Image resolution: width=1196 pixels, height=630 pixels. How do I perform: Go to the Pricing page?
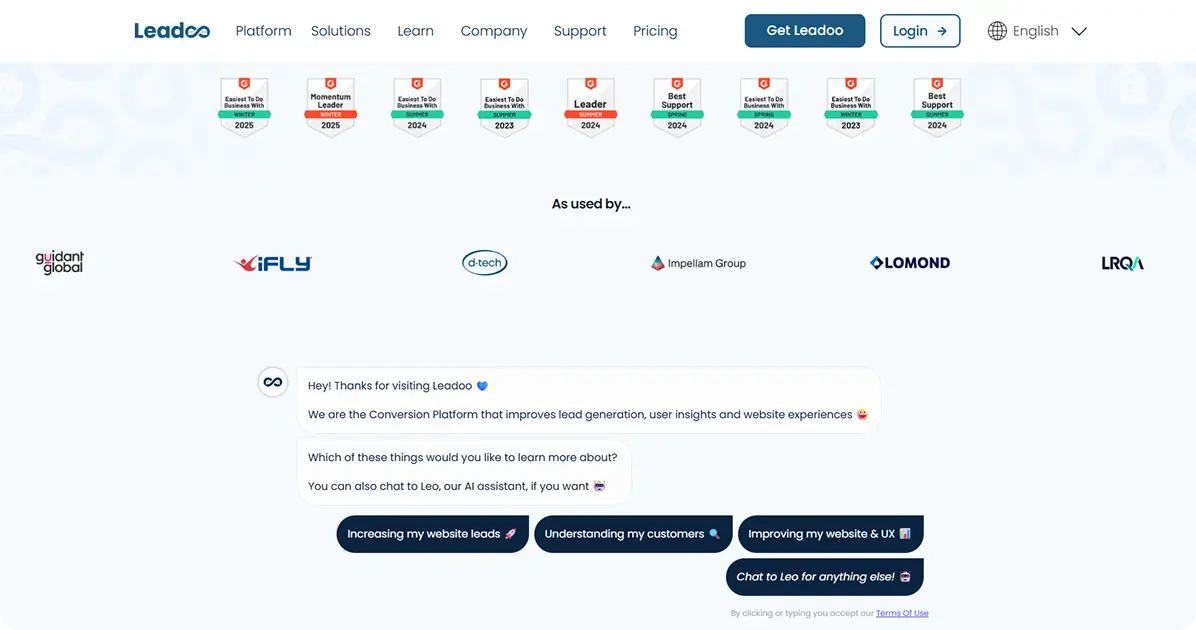pyautogui.click(x=655, y=31)
